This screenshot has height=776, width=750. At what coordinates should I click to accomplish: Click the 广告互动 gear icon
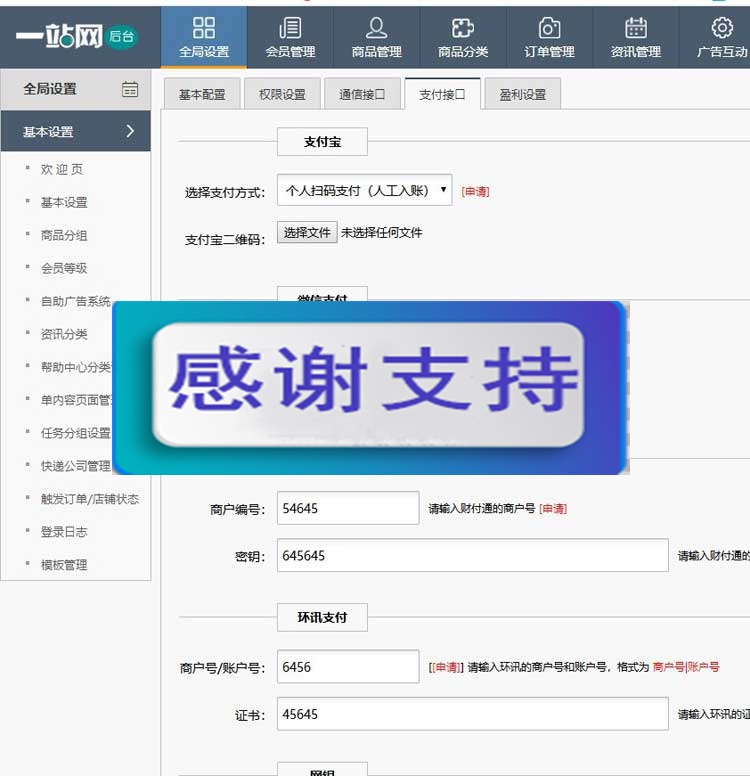click(x=722, y=28)
